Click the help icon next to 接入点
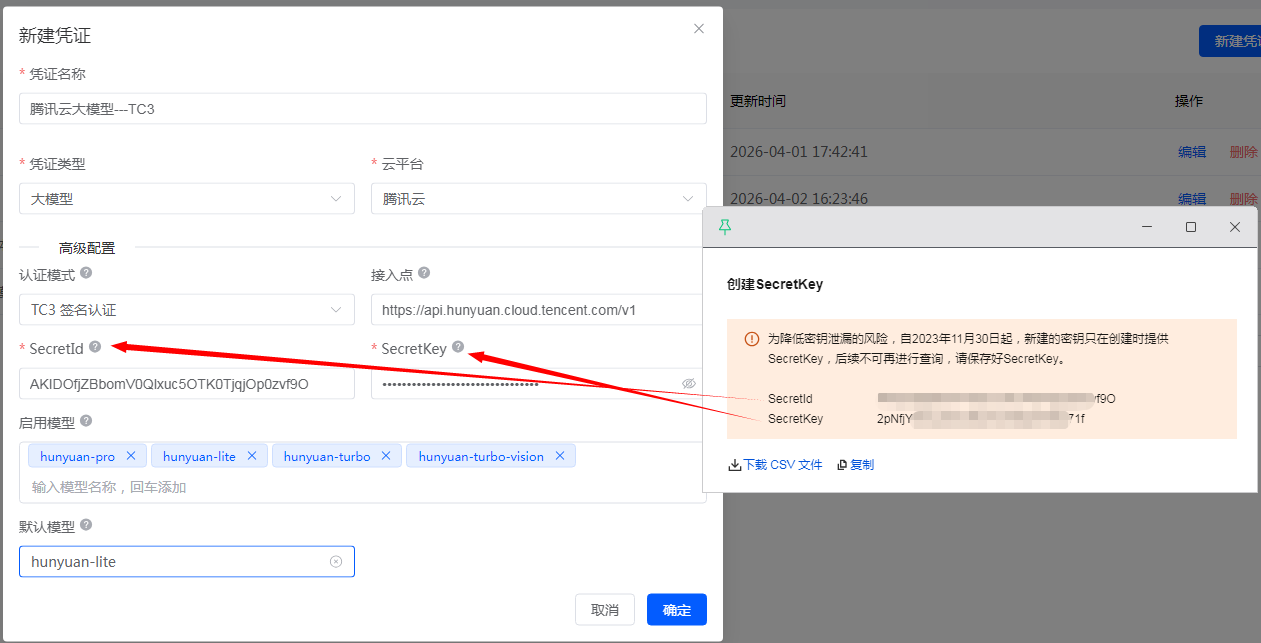This screenshot has height=643, width=1261. (424, 273)
